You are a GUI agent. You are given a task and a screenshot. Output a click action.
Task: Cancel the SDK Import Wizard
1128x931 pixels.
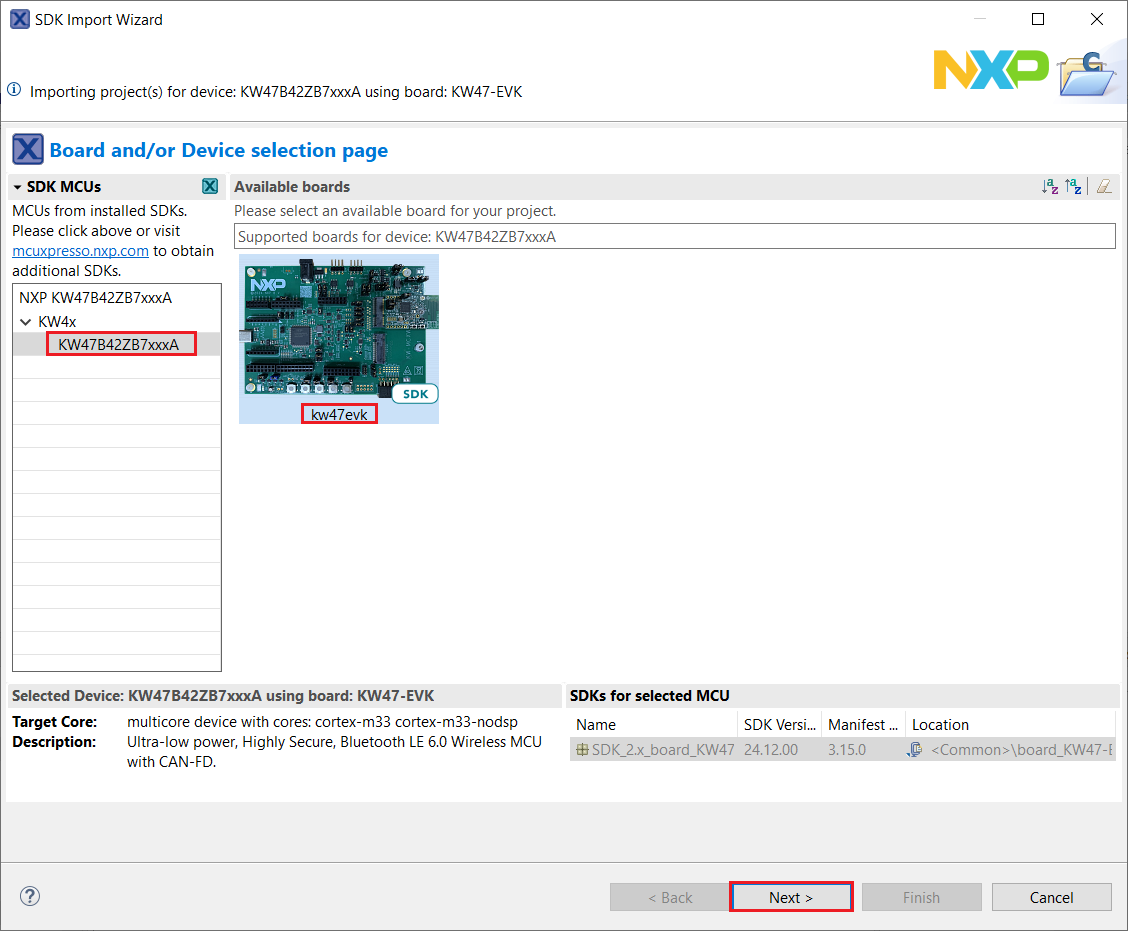tap(1051, 897)
